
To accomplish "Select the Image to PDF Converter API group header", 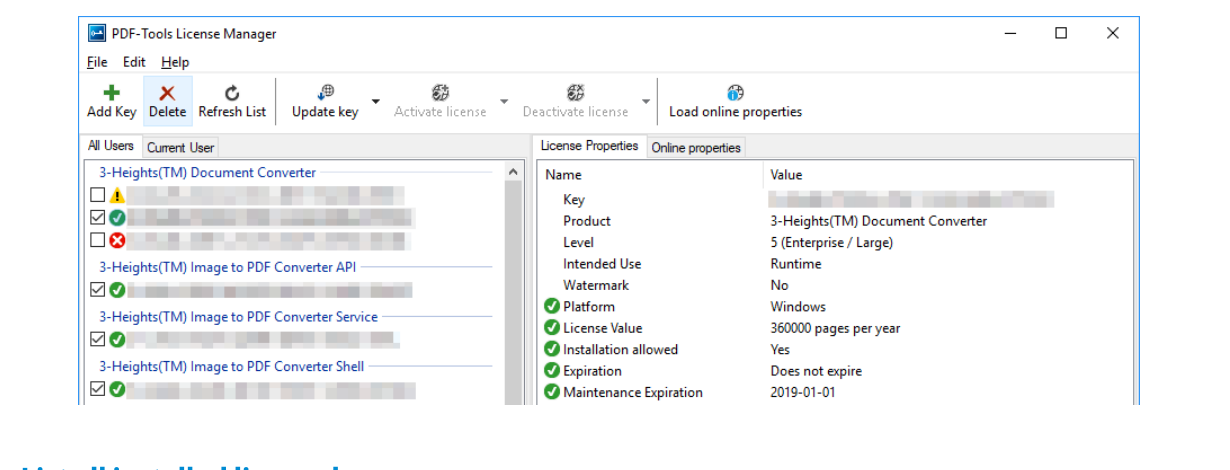I will [228, 267].
